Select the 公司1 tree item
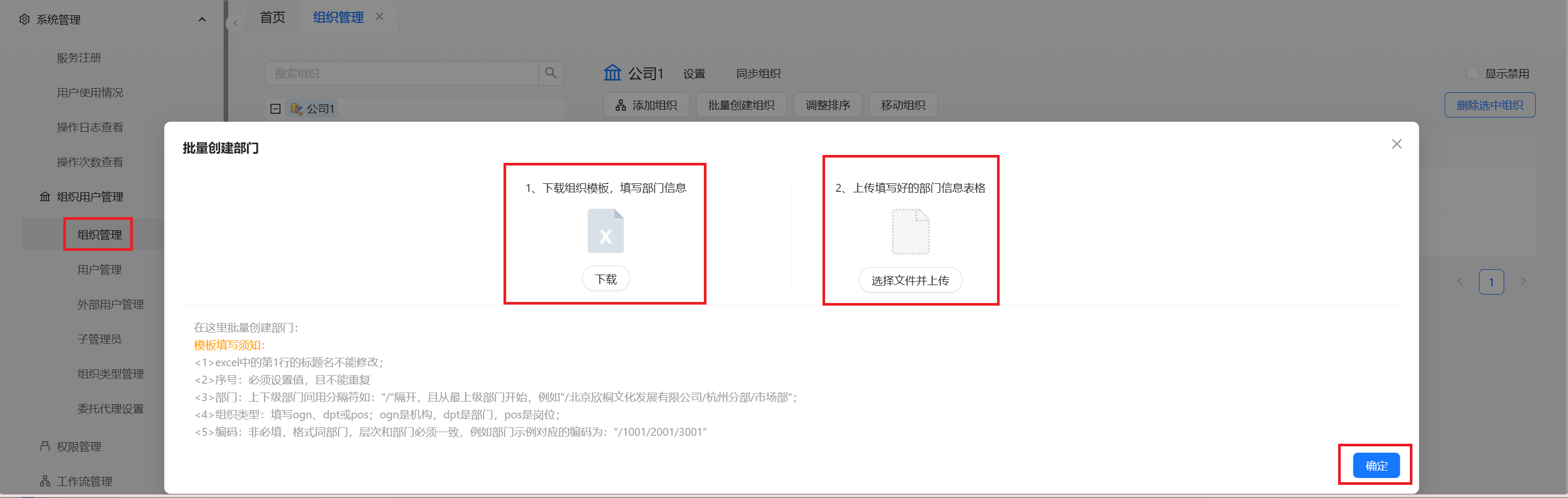This screenshot has width=1568, height=498. (313, 109)
